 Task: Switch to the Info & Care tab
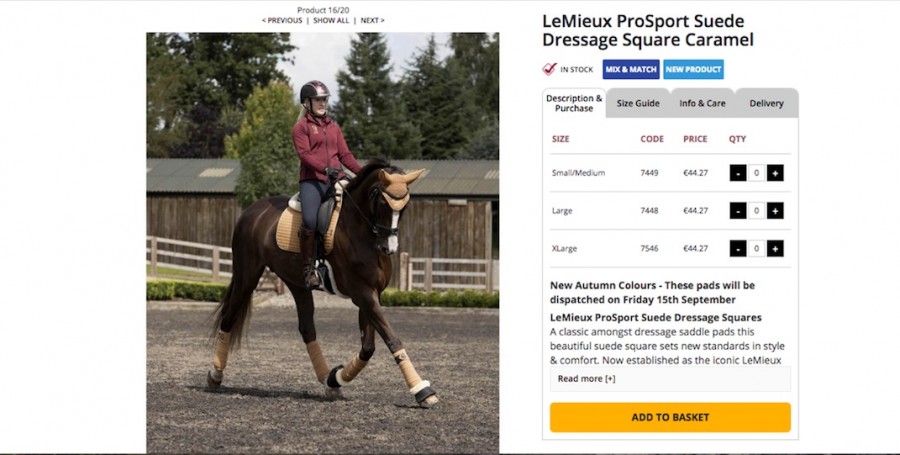click(702, 103)
